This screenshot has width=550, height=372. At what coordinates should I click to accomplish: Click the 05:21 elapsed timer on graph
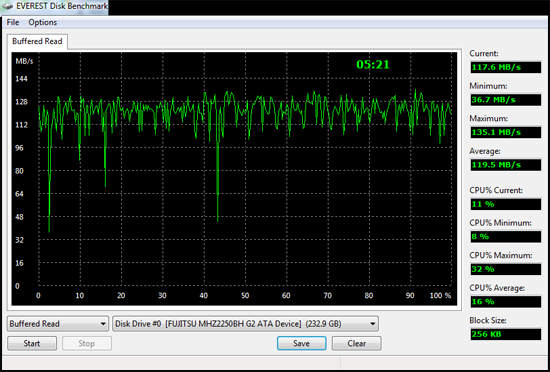[373, 65]
